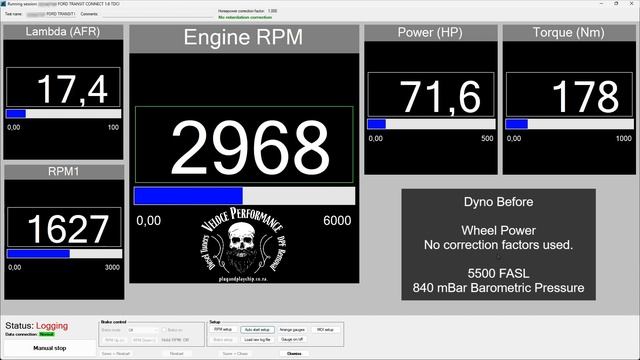Viewport: 640px width, 360px height.
Task: Click Arrange gauges button
Action: coord(292,329)
